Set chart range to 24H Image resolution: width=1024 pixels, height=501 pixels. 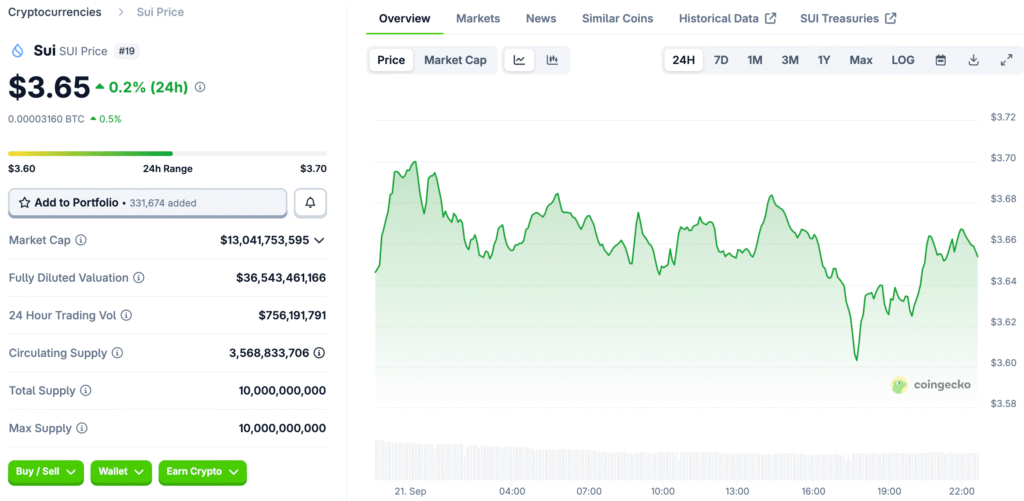click(x=684, y=60)
